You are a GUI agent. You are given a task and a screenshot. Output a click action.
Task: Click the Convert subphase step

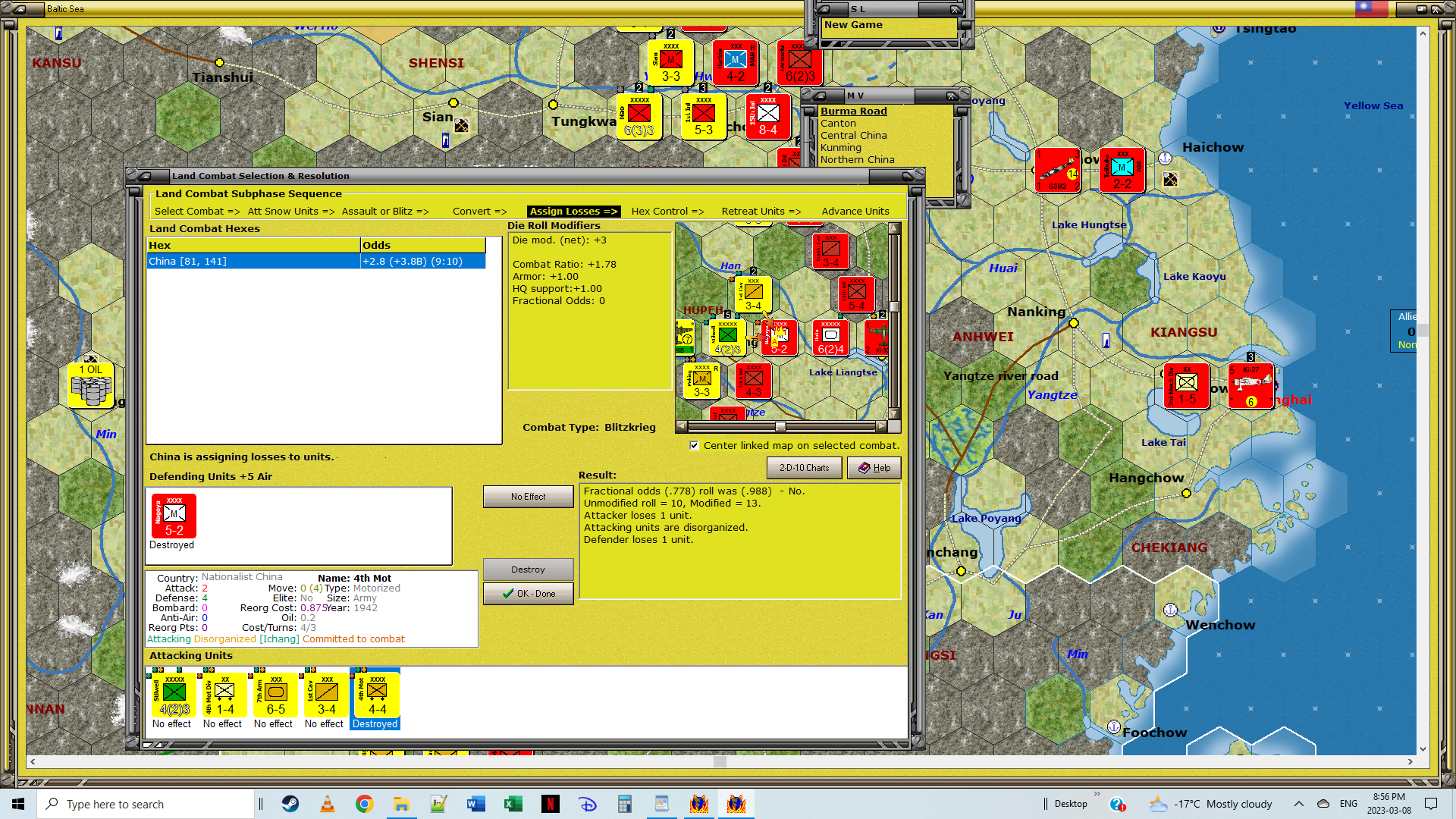pyautogui.click(x=479, y=212)
